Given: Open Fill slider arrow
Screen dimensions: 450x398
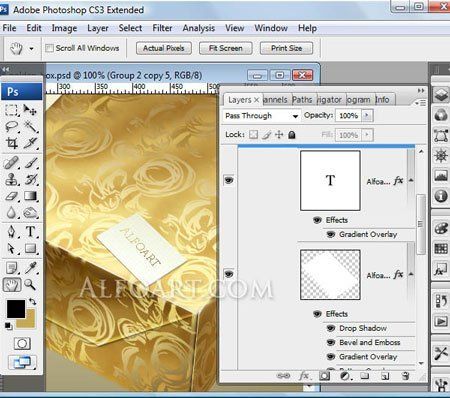Looking at the screenshot, I should (367, 135).
